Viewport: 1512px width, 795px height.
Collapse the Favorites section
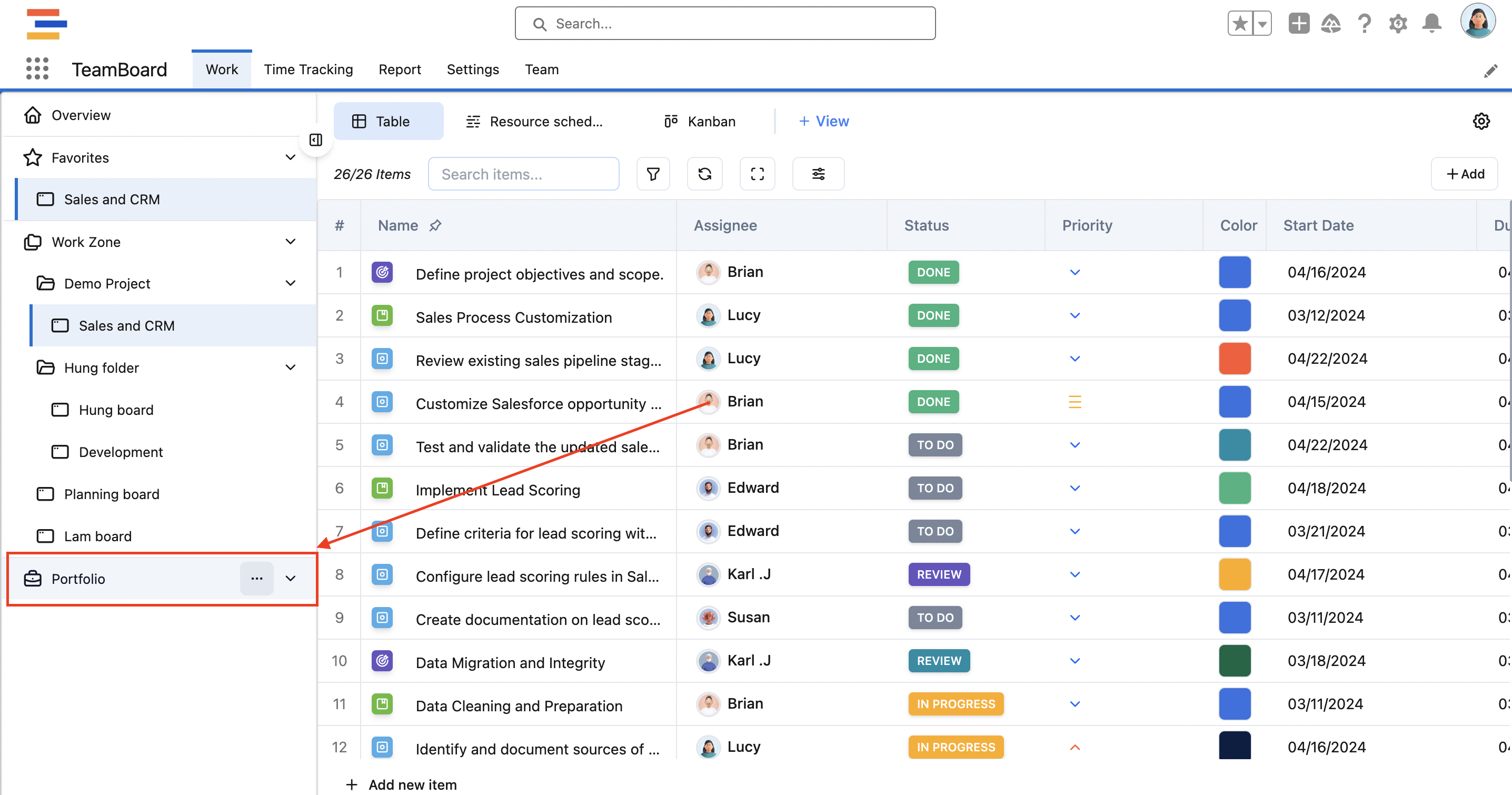point(290,157)
